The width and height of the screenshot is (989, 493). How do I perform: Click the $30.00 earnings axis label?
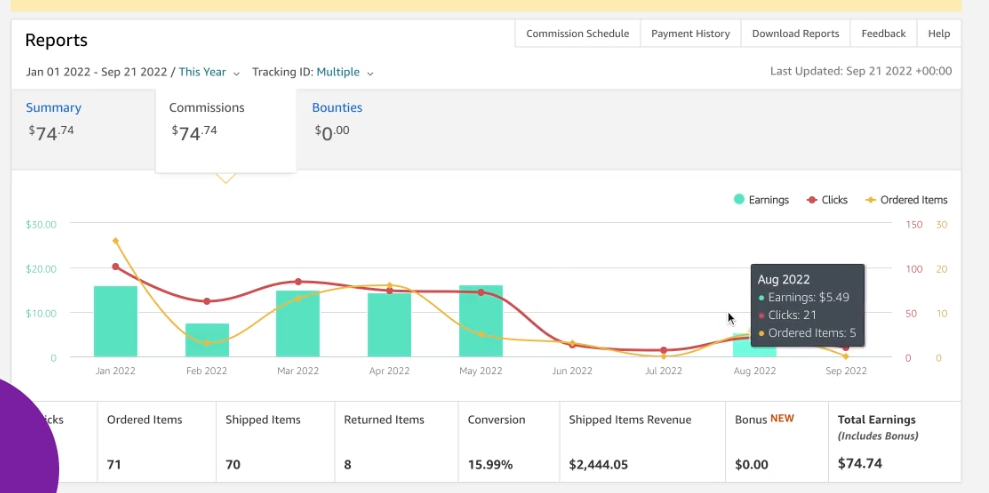click(x=41, y=224)
